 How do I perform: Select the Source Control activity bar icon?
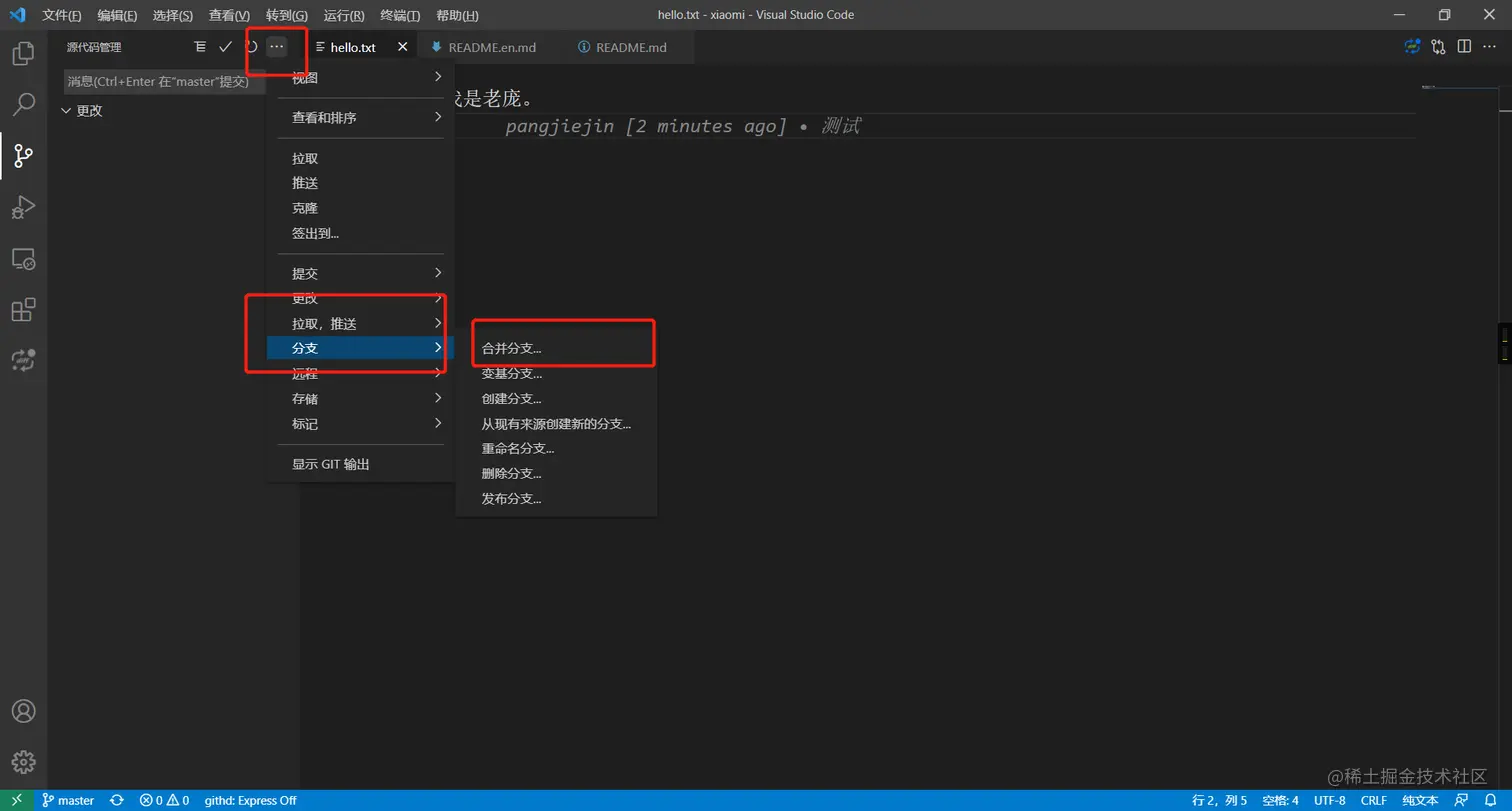[x=23, y=156]
